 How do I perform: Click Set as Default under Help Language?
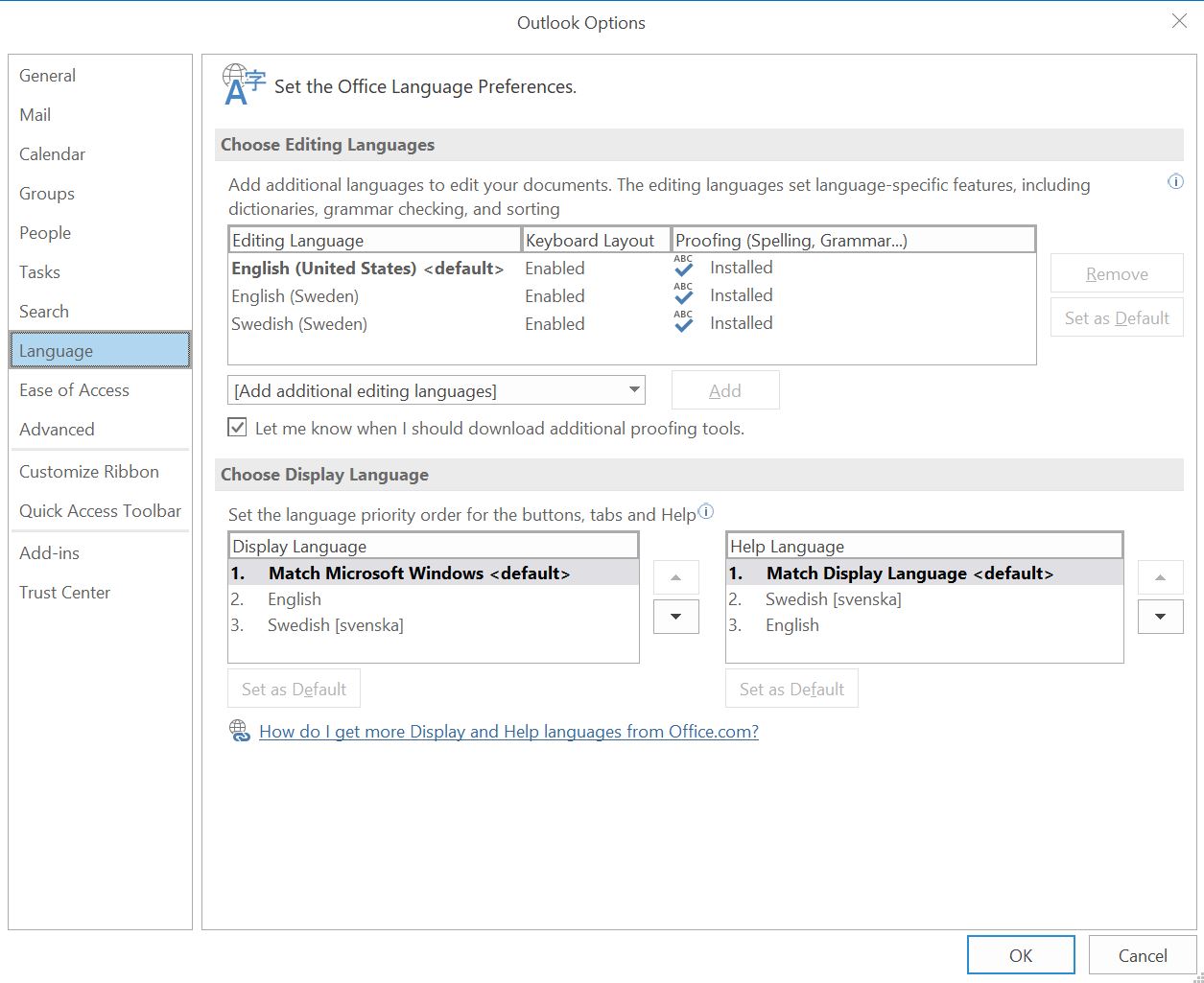(x=791, y=689)
